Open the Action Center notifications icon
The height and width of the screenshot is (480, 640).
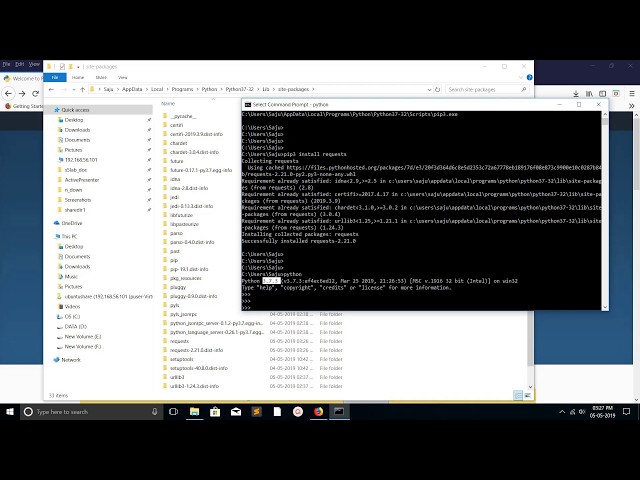pyautogui.click(x=627, y=412)
